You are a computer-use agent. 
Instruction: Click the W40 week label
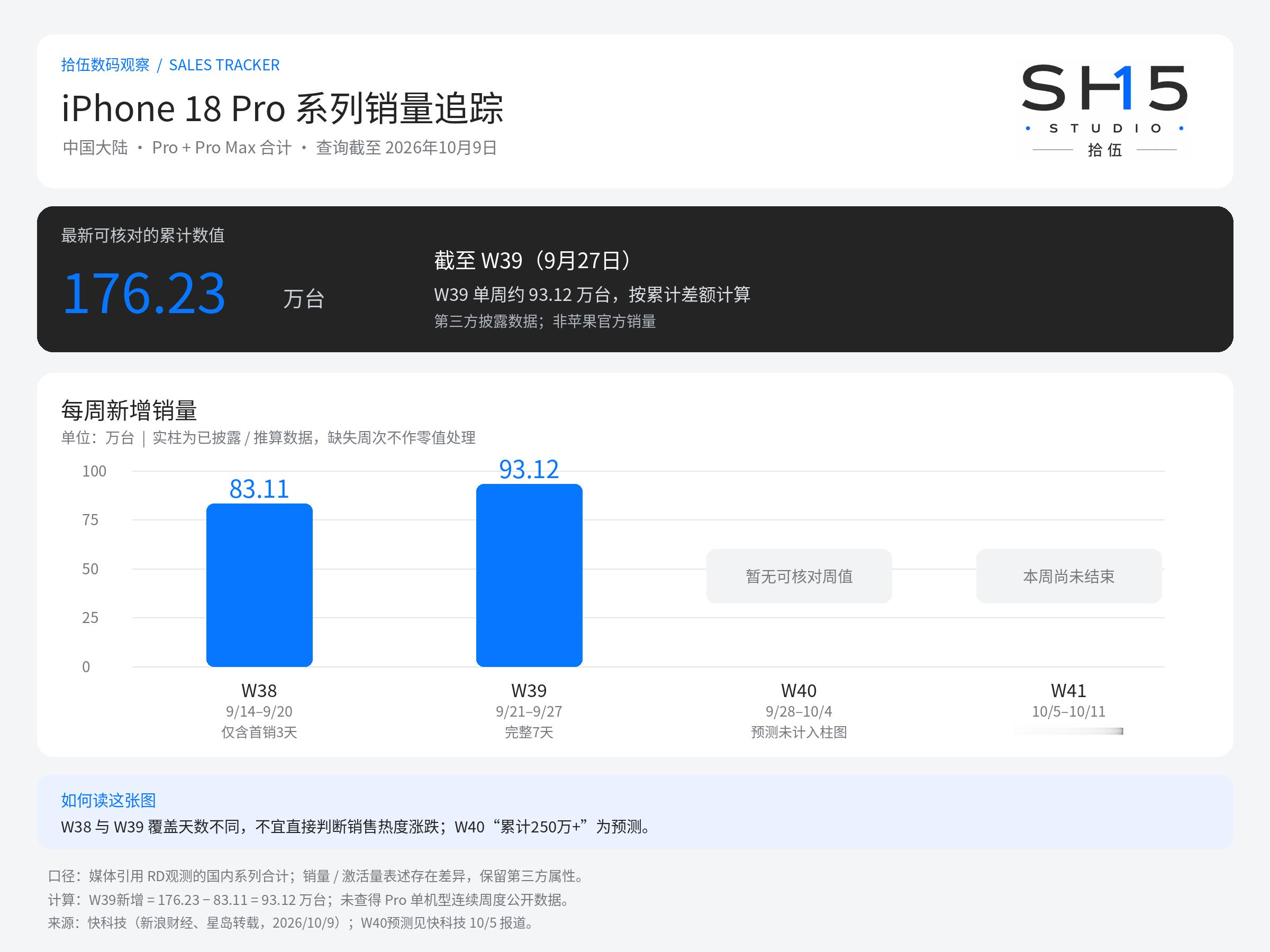coord(799,690)
